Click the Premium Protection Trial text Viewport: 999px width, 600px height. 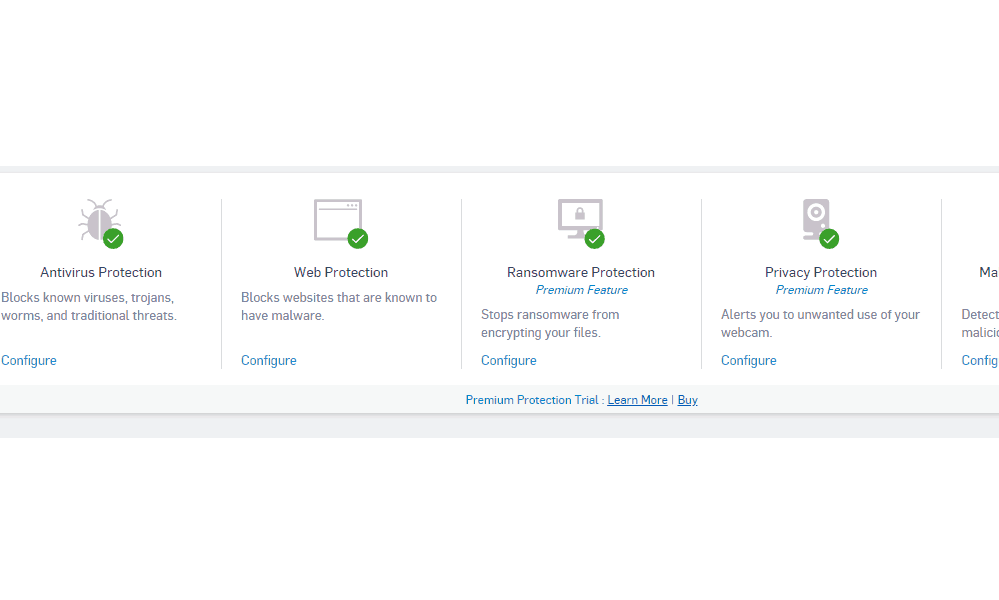[532, 400]
